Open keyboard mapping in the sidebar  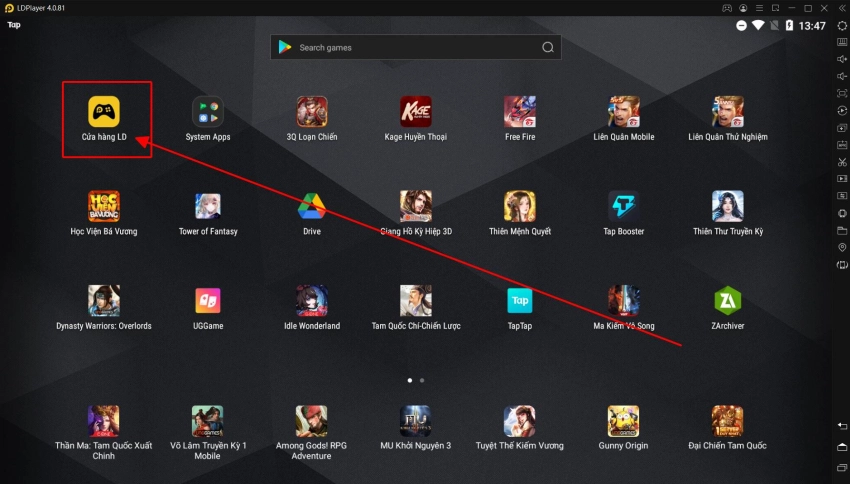(x=842, y=42)
